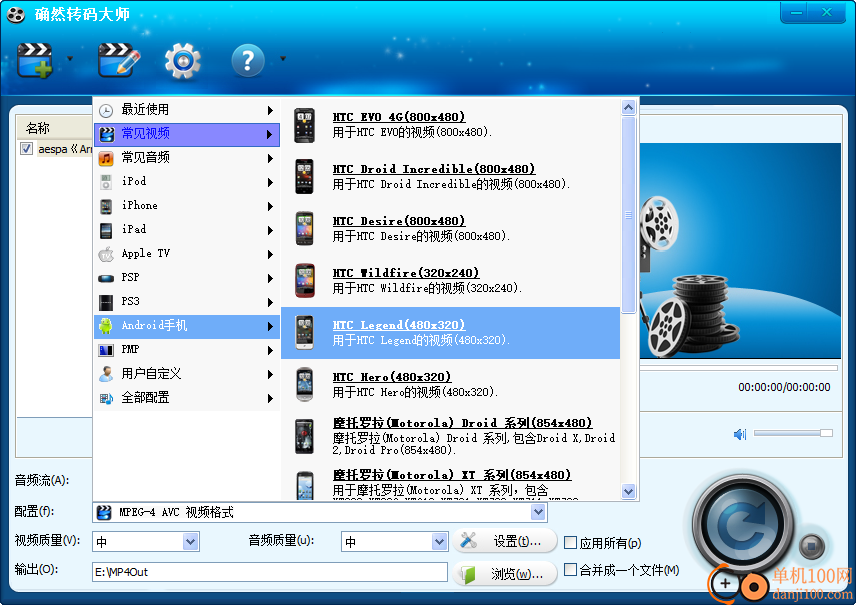Image resolution: width=856 pixels, height=605 pixels.
Task: Expand the Apple TV submenu arrow
Action: (x=270, y=254)
